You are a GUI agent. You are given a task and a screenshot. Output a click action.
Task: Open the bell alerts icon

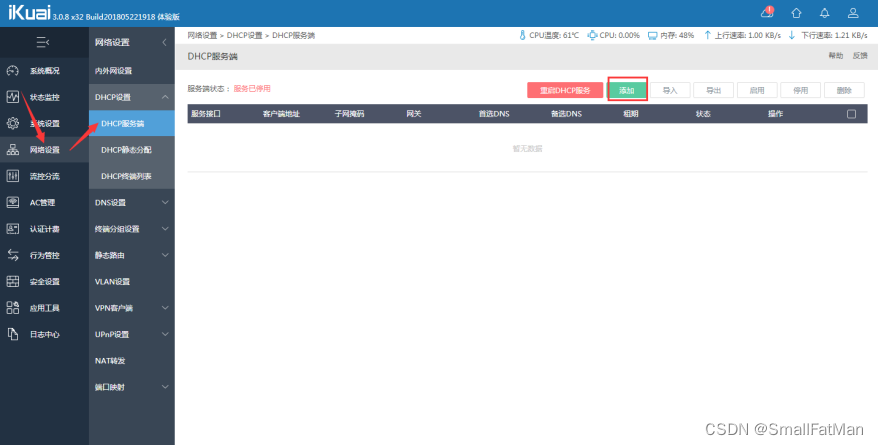pos(824,13)
